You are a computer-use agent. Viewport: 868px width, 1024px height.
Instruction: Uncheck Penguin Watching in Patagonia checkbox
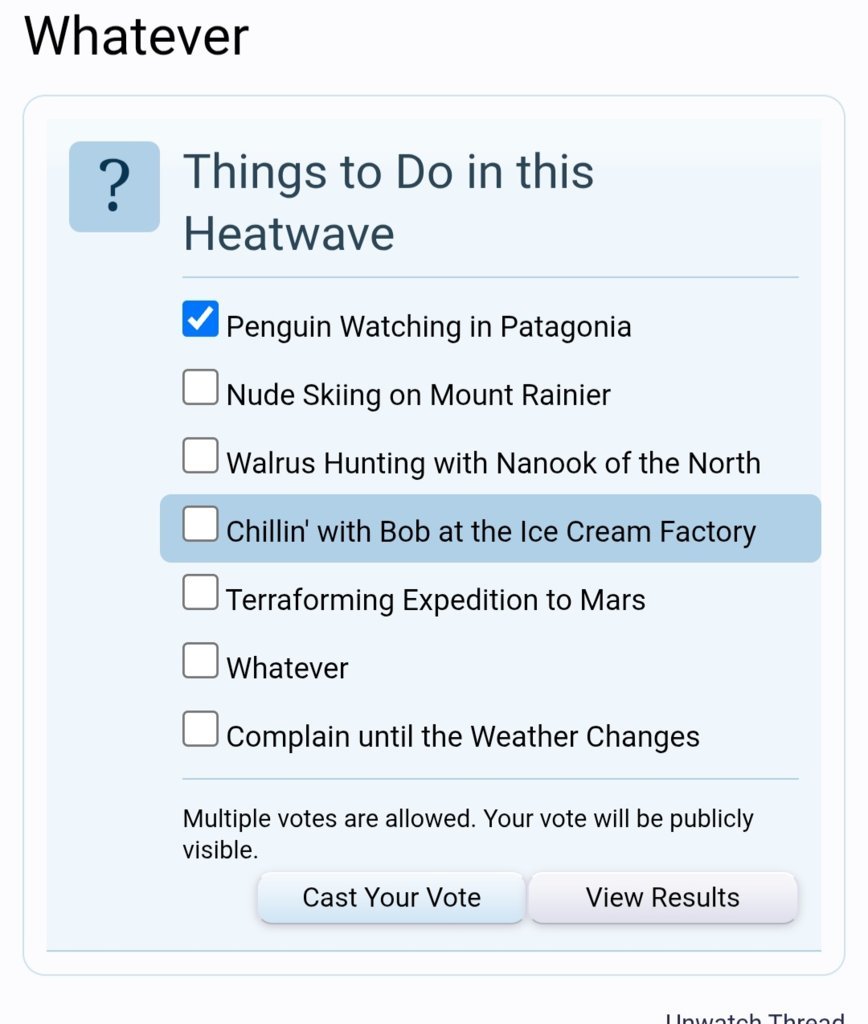click(201, 319)
